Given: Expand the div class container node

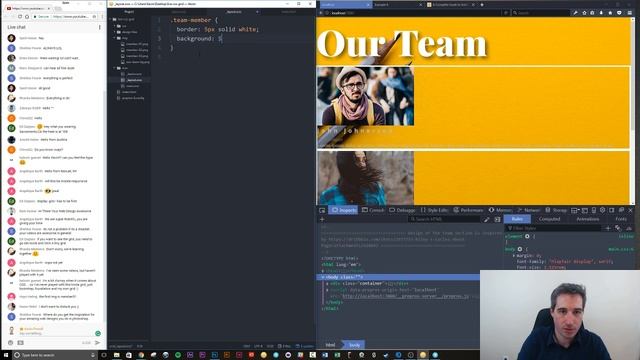Looking at the screenshot, I should [327, 283].
